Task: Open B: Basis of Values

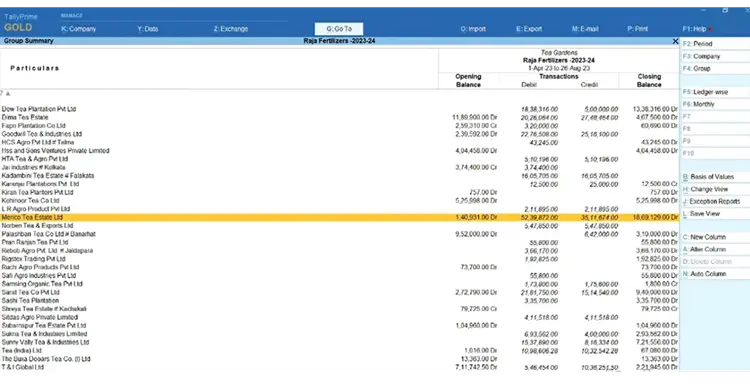Action: [715, 177]
